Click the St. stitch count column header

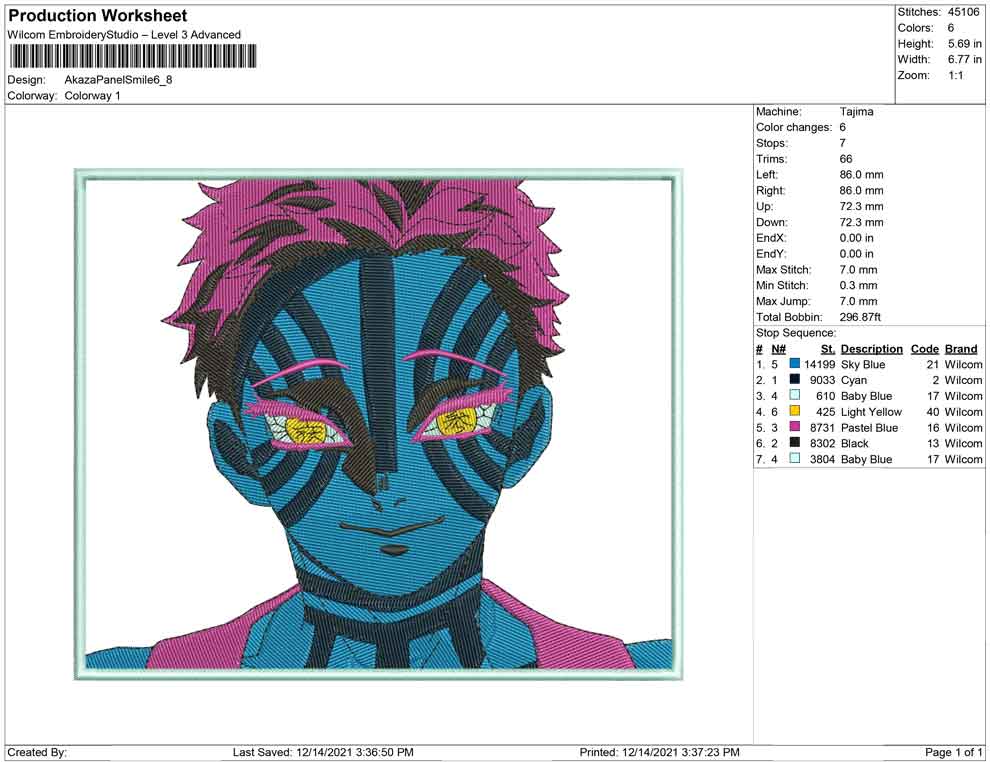coord(827,349)
